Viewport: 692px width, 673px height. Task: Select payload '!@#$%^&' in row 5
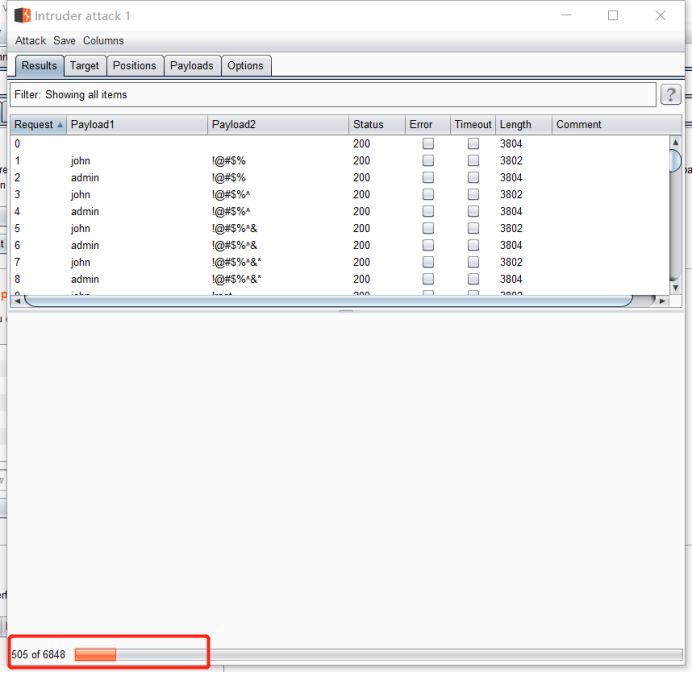click(x=234, y=228)
